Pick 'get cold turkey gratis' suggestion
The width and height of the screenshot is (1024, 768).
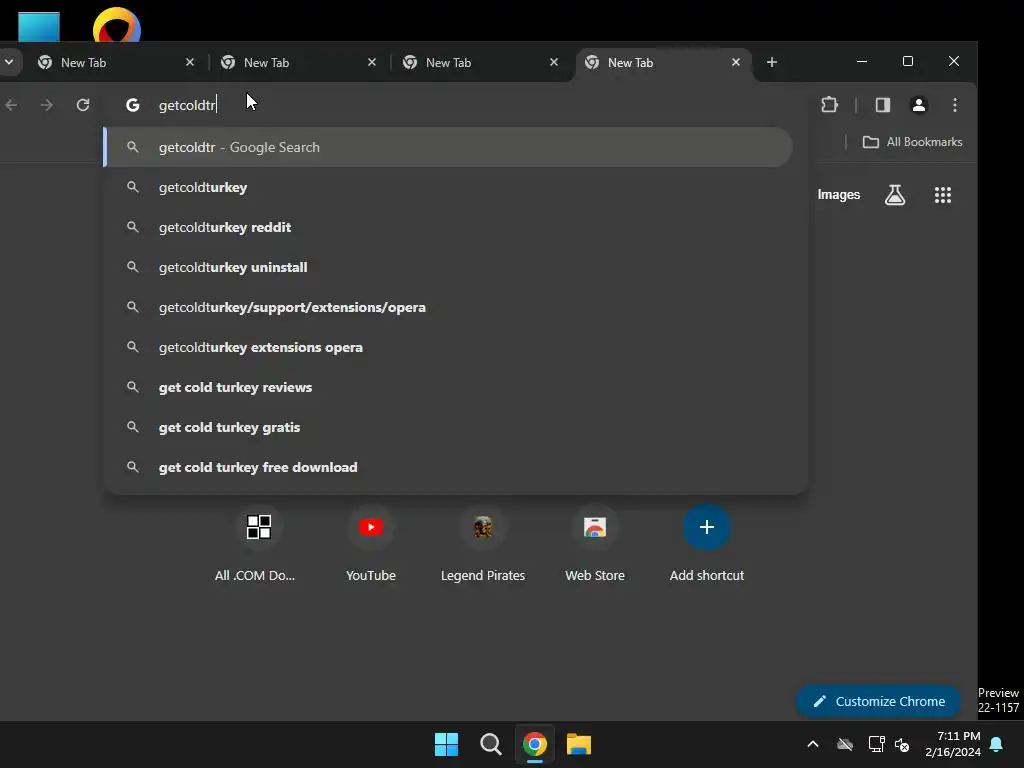click(x=449, y=427)
